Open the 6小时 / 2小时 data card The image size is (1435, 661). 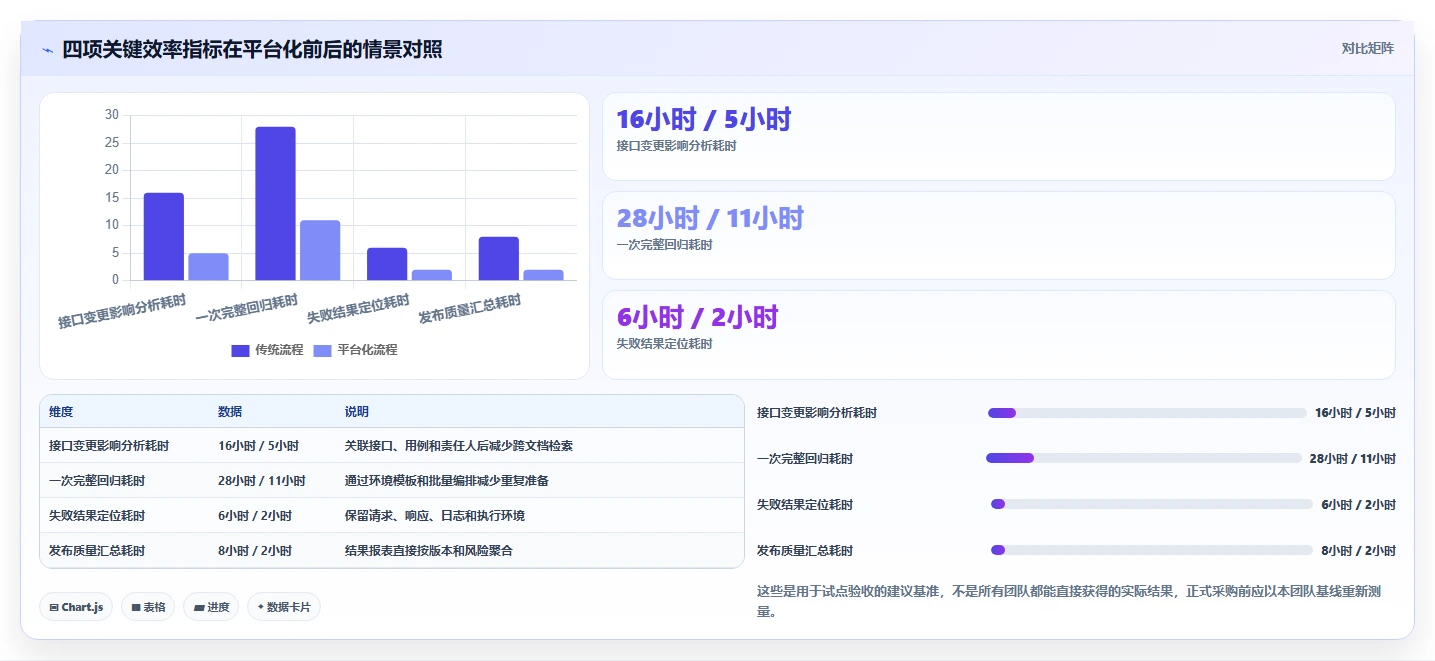pos(998,335)
